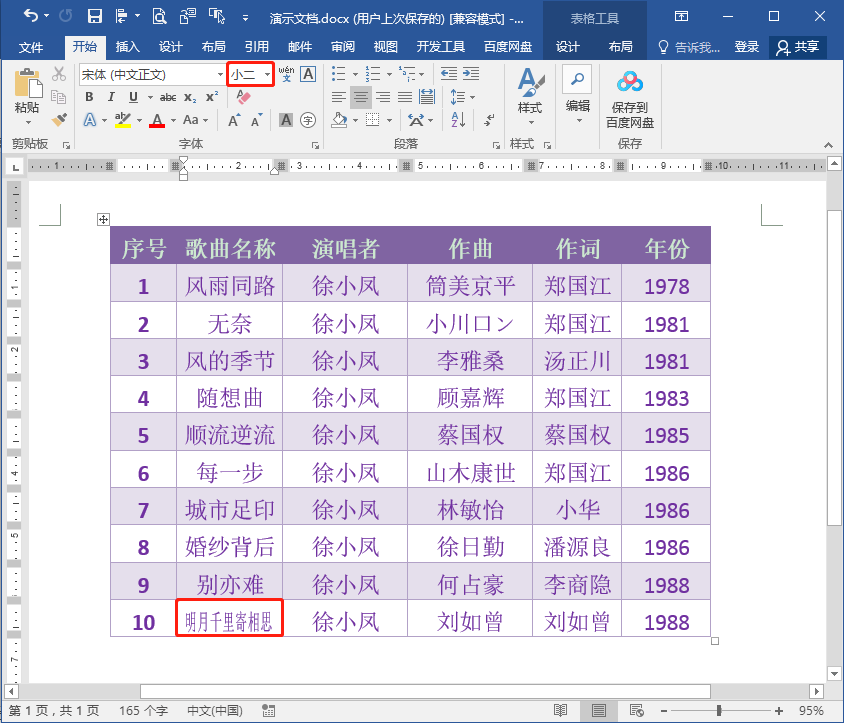
Task: Open the 开发工具 Developer tab
Action: point(440,47)
